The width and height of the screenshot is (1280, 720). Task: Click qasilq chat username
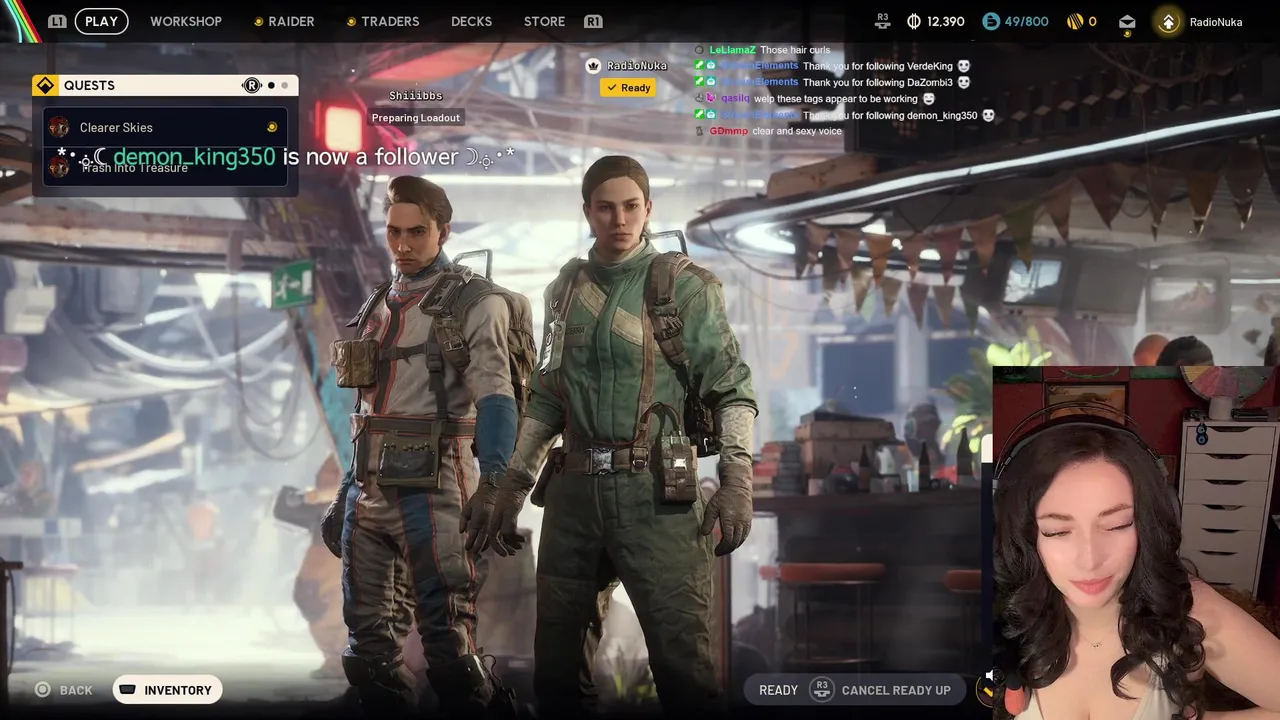pyautogui.click(x=735, y=99)
